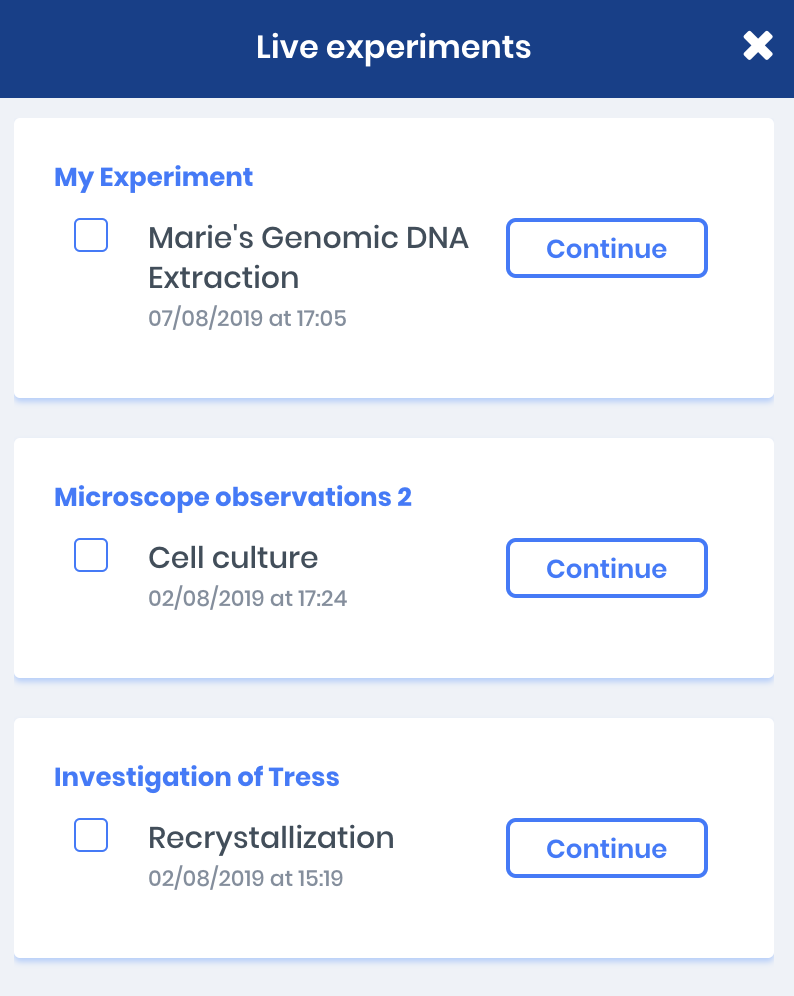Open Microscope observations 2 project heading
794x996 pixels.
232,497
